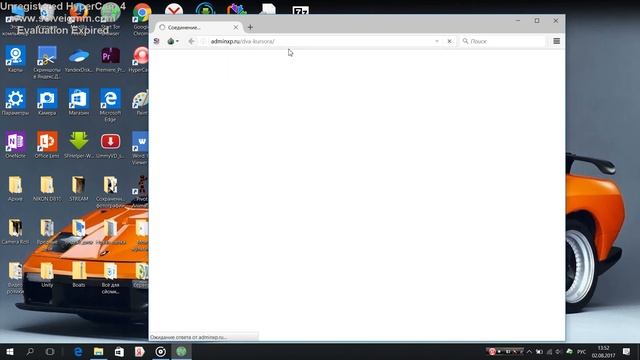Open the Unity folder
The image size is (640, 360).
[47, 275]
